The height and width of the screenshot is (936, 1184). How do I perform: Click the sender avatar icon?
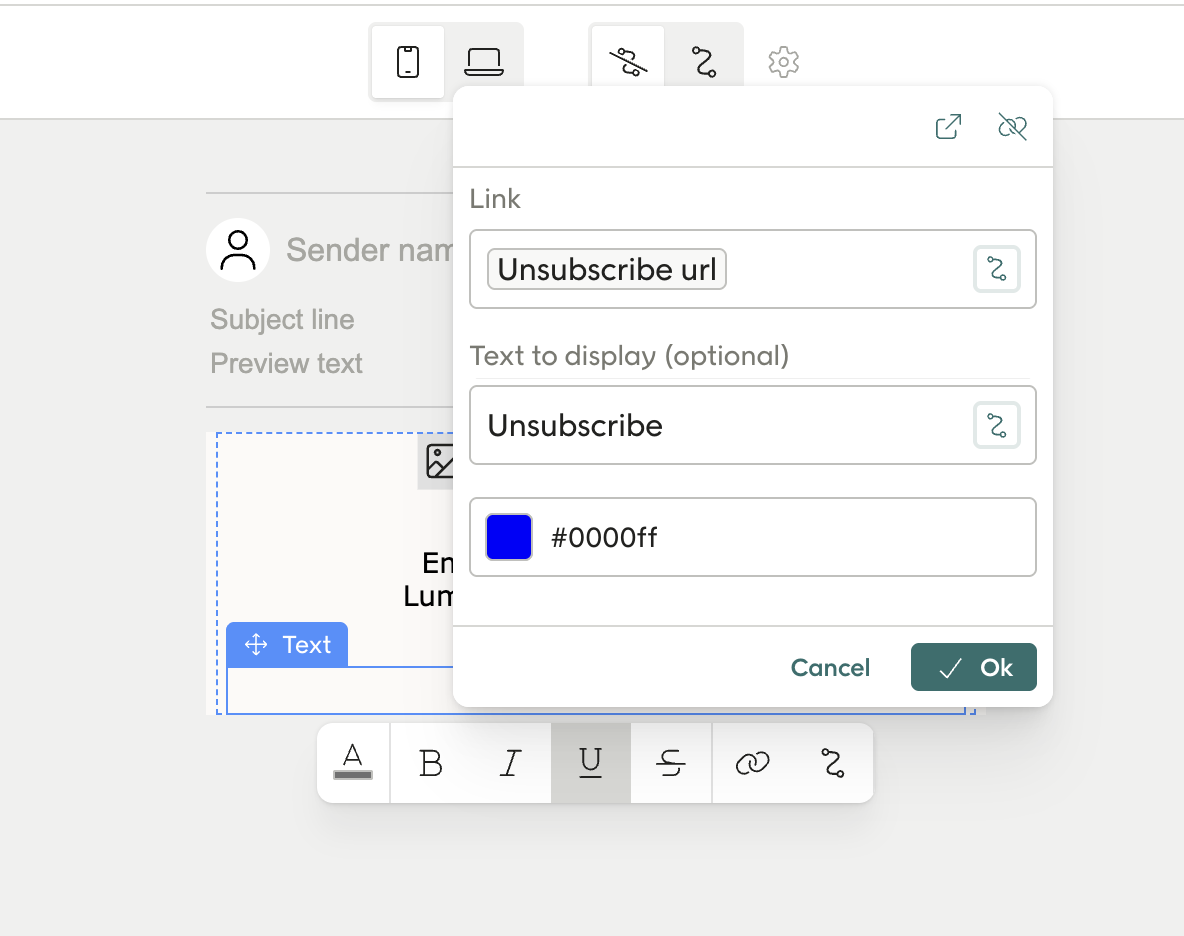click(x=238, y=250)
